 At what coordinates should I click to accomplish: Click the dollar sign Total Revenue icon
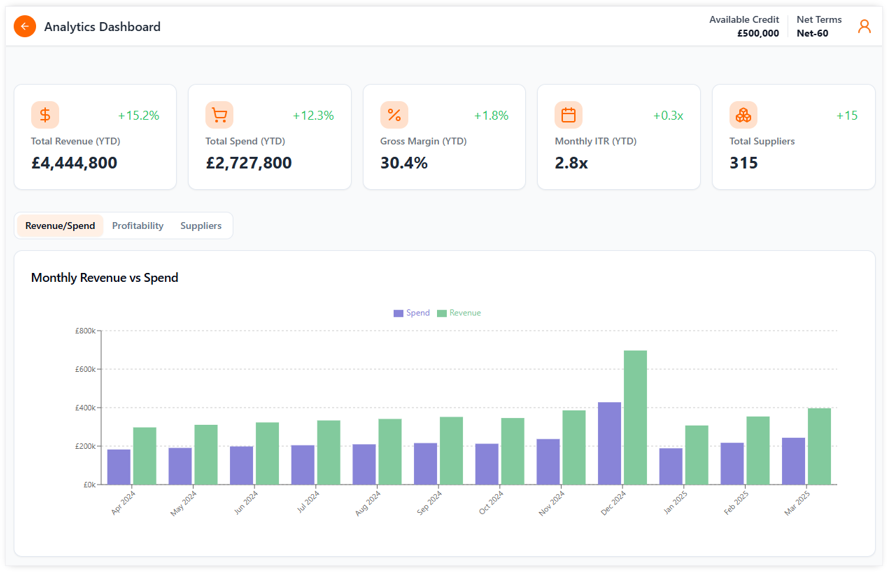[45, 115]
